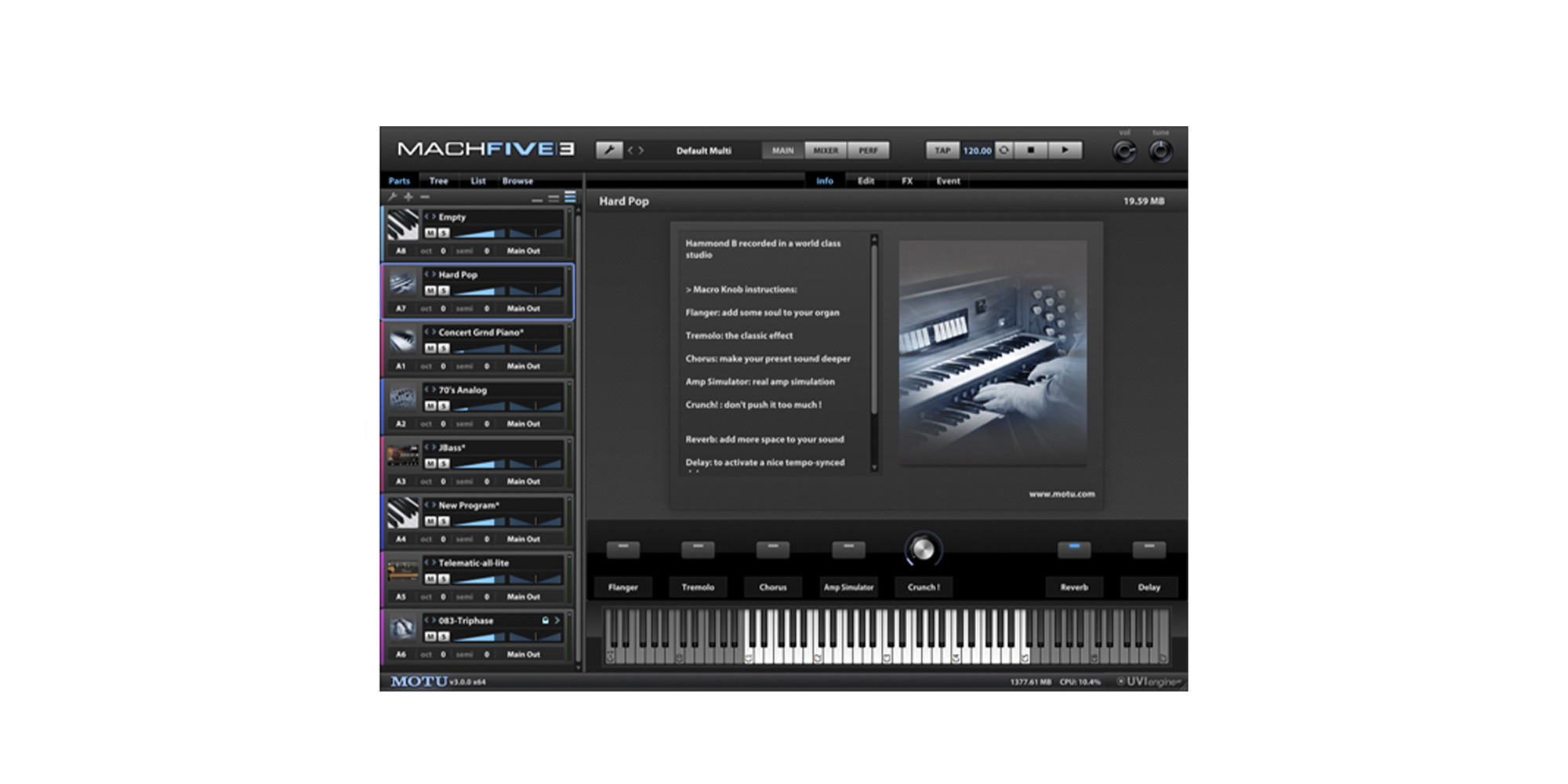Click the TAP tempo button

pos(942,151)
